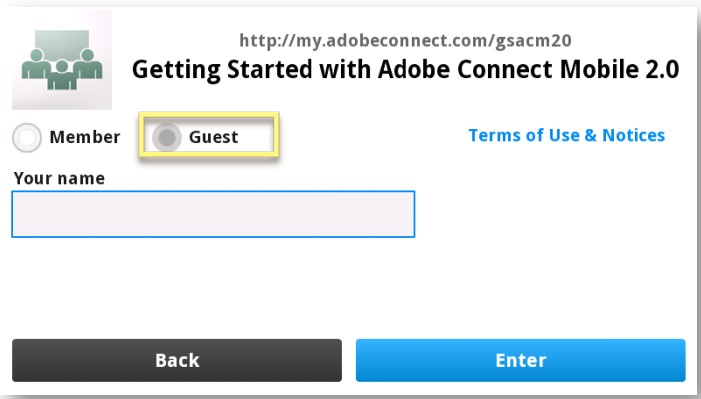Tap the gray dot inside the Guest radio
The width and height of the screenshot is (701, 399).
click(166, 137)
